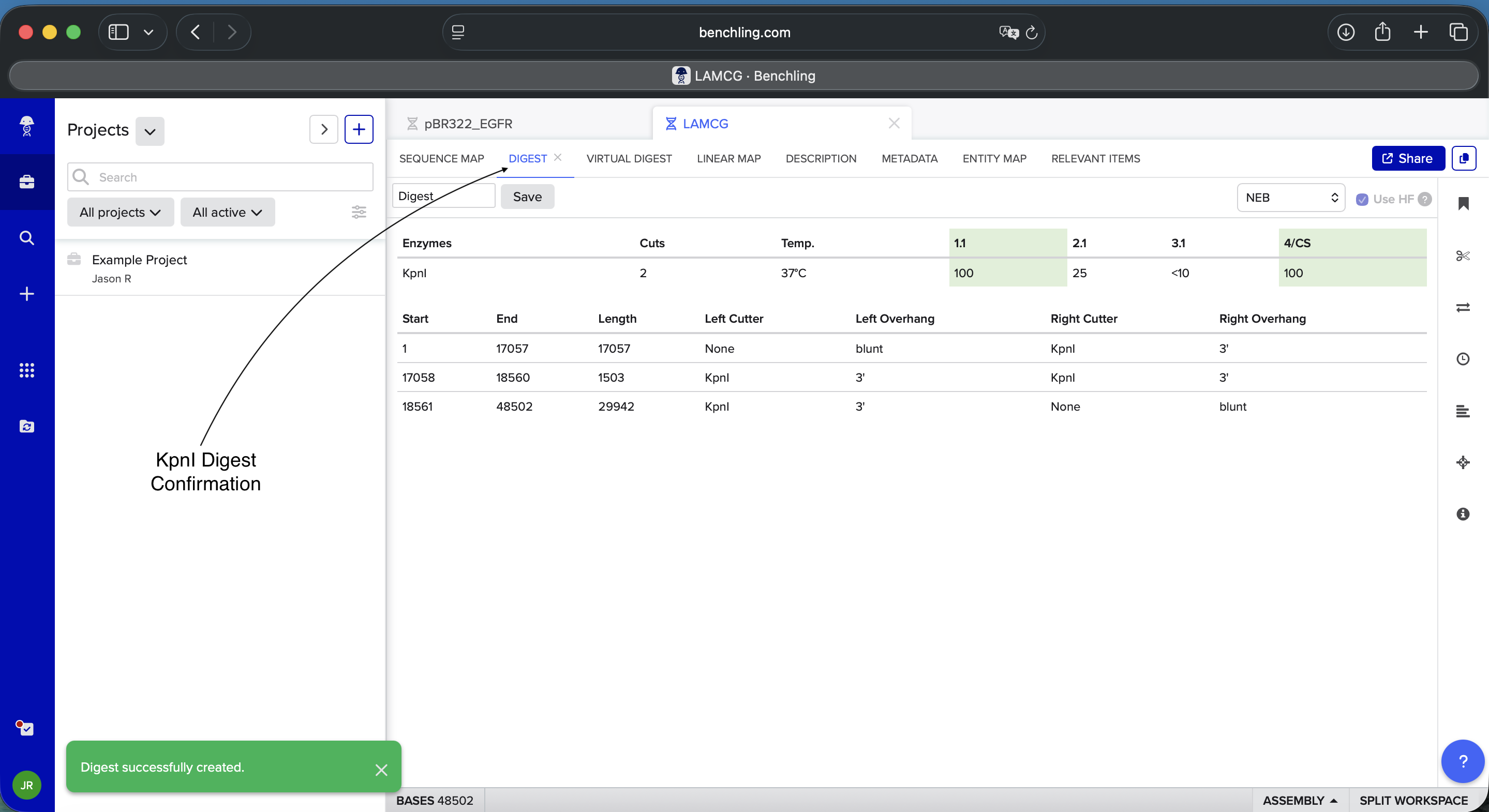Click the scissors digest icon in right sidebar

pos(1463,255)
